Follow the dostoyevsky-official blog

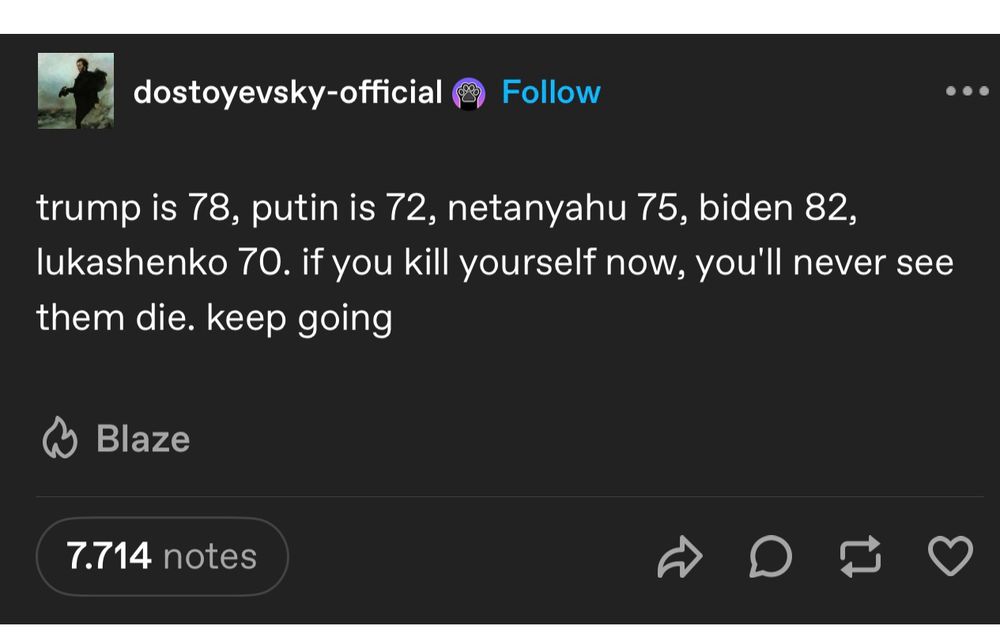tap(551, 92)
